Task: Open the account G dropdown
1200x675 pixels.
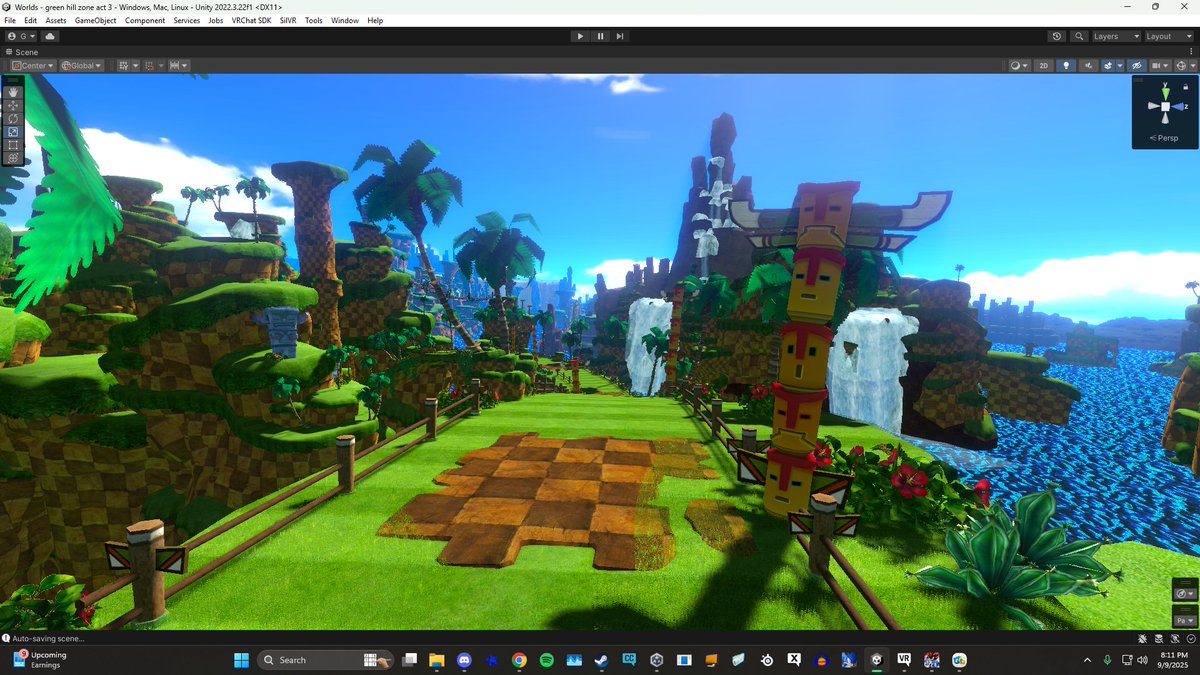Action: coord(21,36)
